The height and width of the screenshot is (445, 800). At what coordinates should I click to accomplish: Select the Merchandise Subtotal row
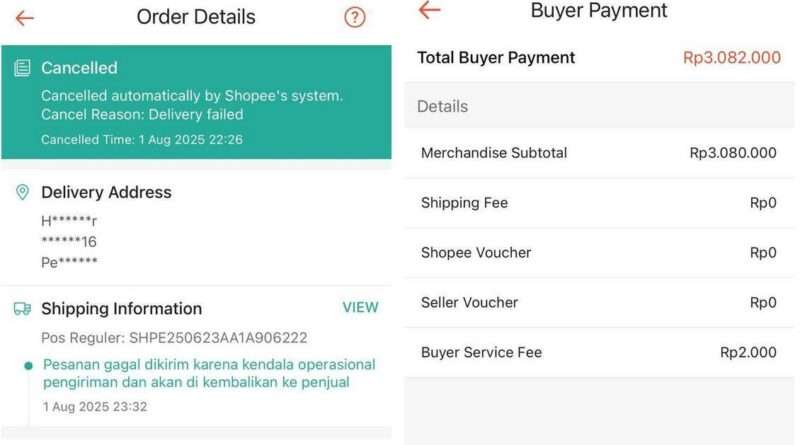pos(599,153)
